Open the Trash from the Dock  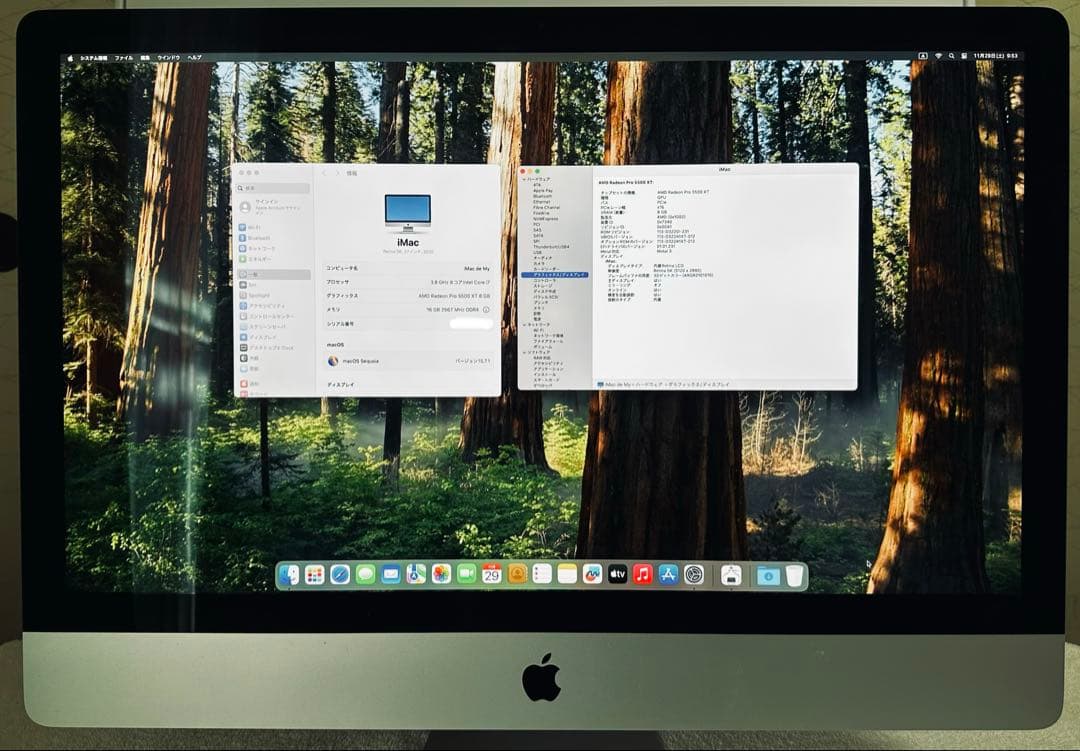point(794,575)
